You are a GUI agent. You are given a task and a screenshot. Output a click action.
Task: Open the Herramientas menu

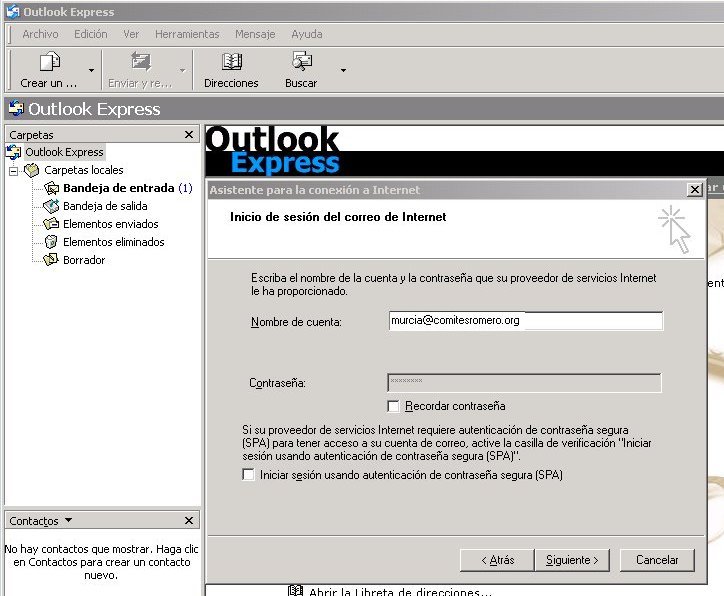[x=187, y=34]
